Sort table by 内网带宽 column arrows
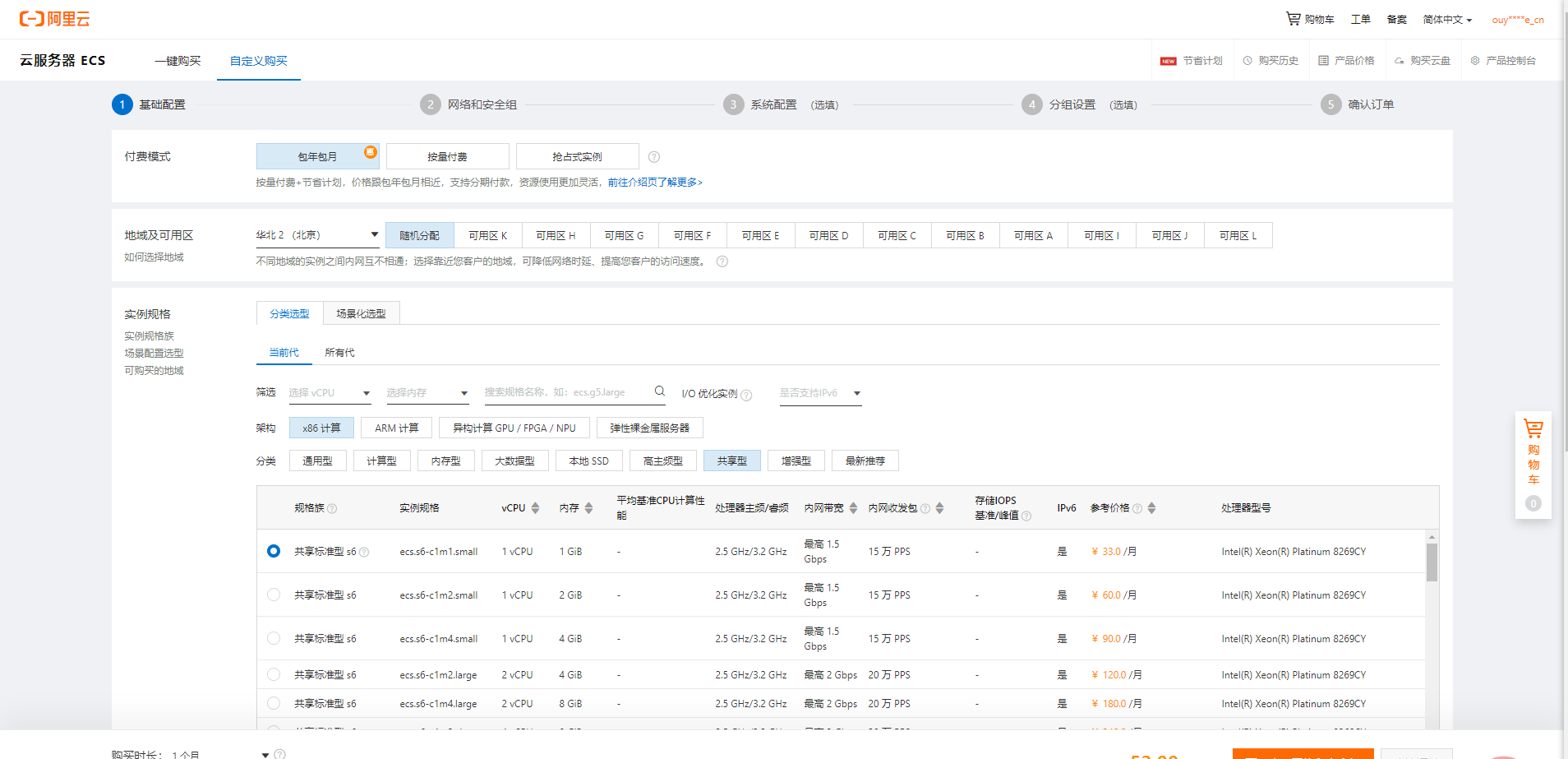The image size is (1568, 759). pos(853,508)
